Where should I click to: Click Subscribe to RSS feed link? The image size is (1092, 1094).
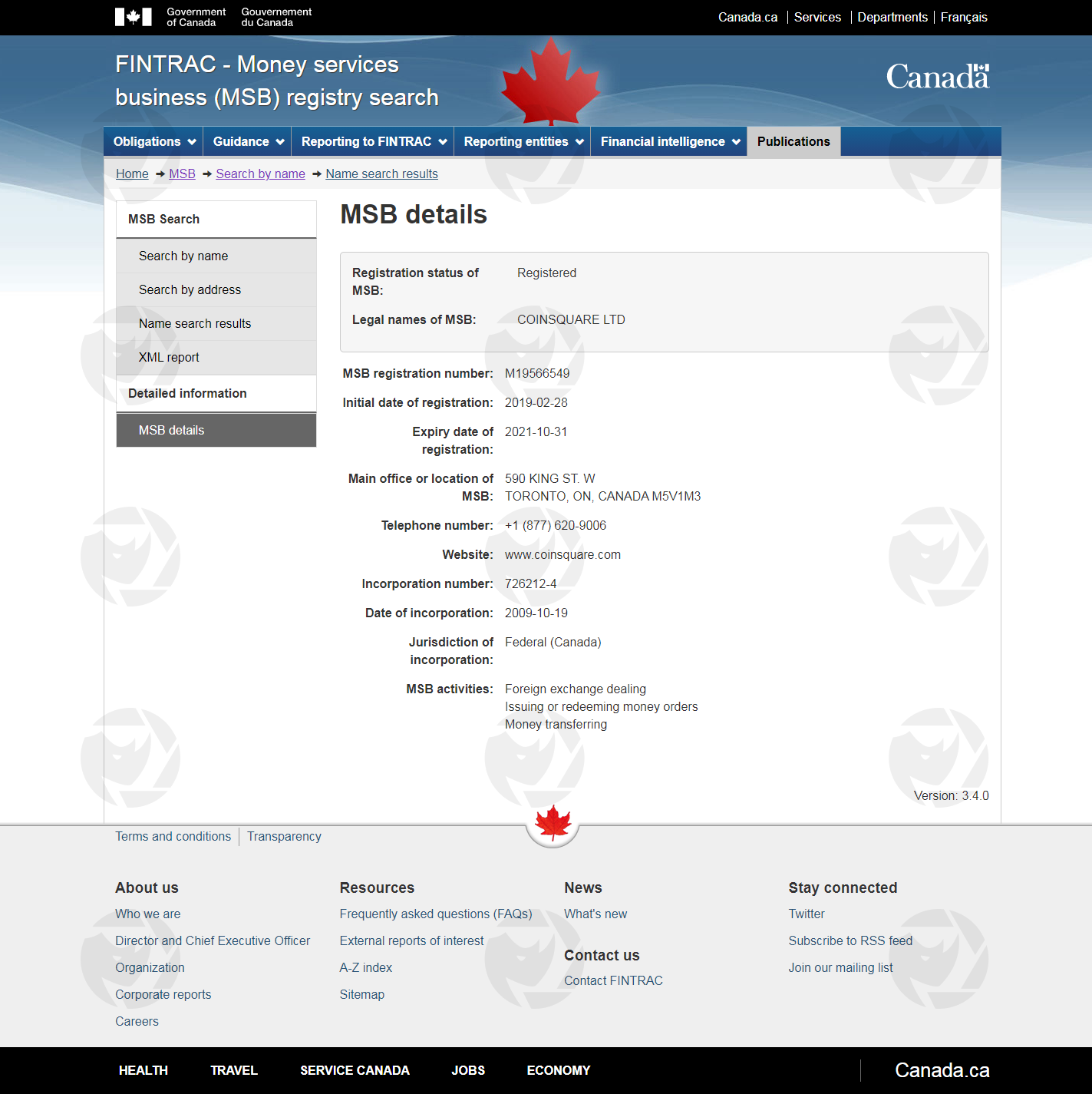click(850, 940)
